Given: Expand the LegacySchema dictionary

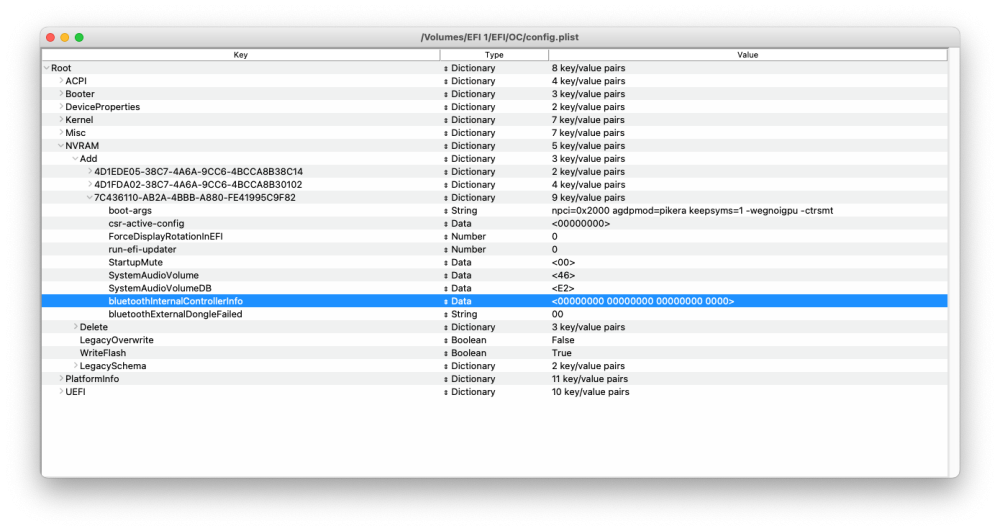Looking at the screenshot, I should (x=75, y=366).
